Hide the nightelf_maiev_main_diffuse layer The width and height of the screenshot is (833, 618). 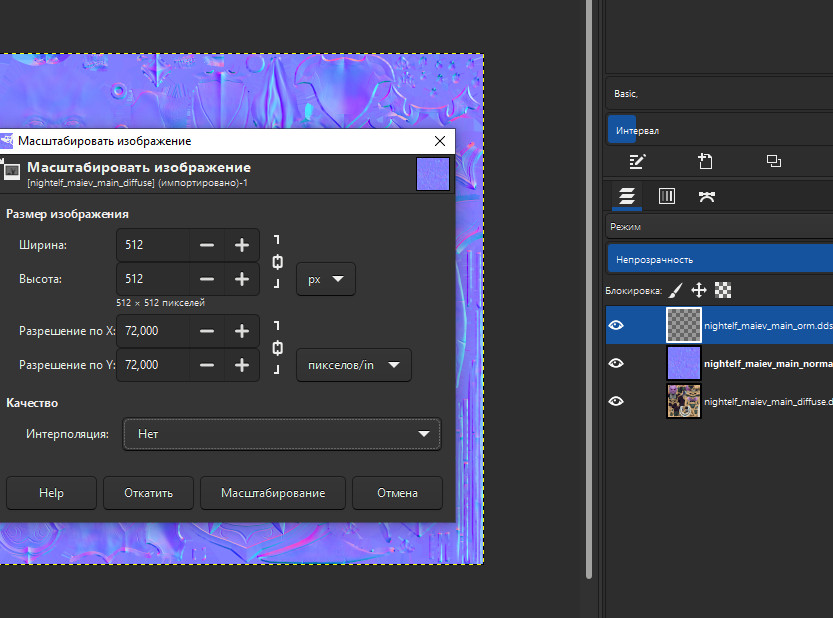[x=616, y=401]
